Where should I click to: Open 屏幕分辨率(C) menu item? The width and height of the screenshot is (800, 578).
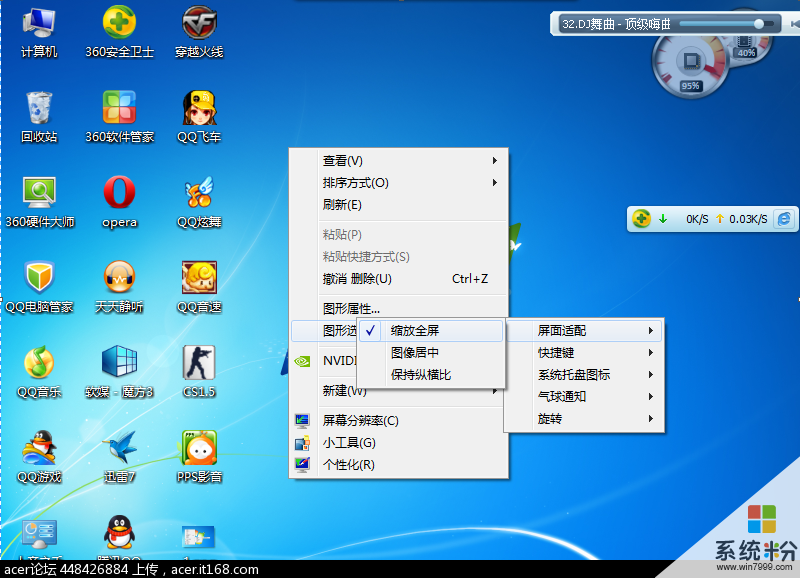[399, 421]
